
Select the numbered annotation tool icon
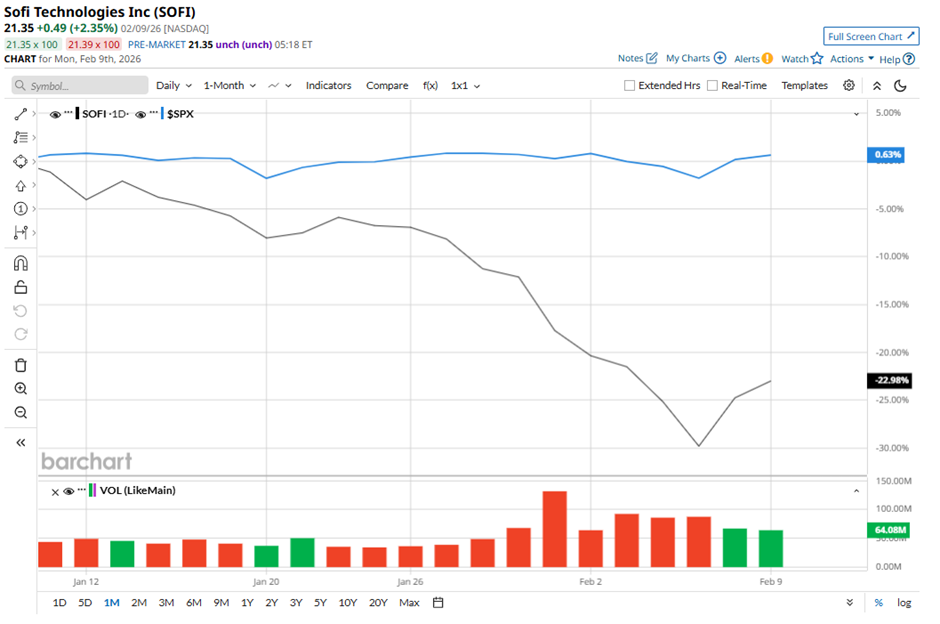tap(20, 209)
